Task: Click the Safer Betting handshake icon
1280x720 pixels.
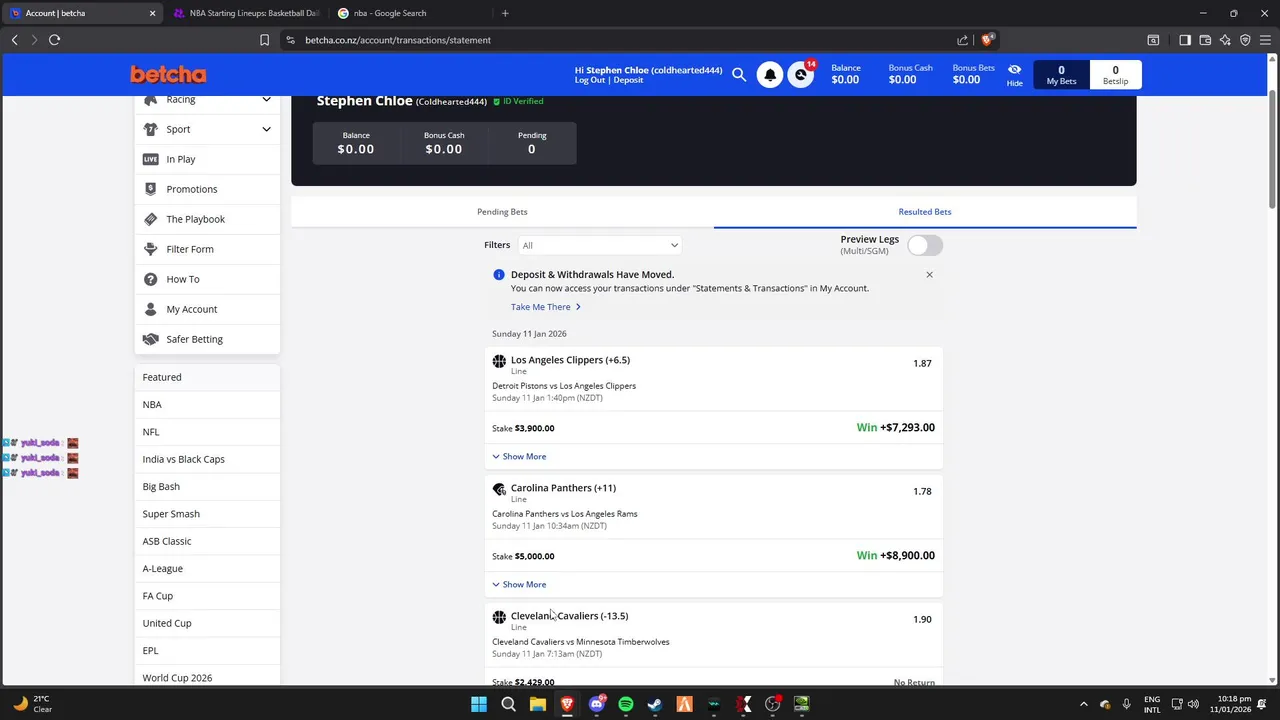Action: pos(151,339)
